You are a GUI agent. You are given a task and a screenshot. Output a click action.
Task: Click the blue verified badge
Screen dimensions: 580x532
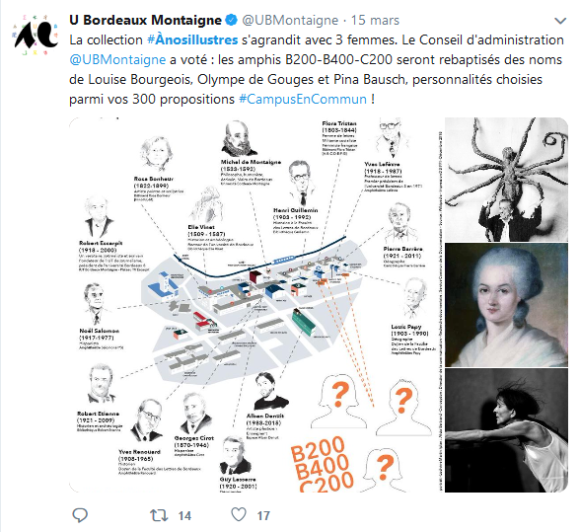[231, 20]
